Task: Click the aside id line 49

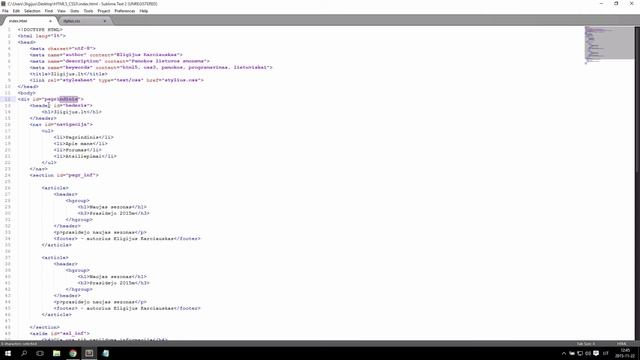Action: tap(60, 333)
